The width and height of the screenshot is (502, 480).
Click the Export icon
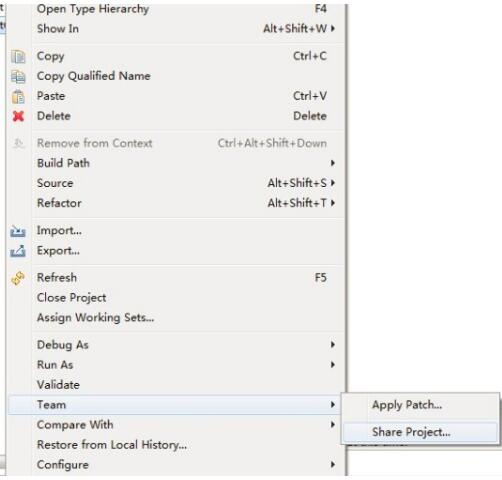(18, 251)
